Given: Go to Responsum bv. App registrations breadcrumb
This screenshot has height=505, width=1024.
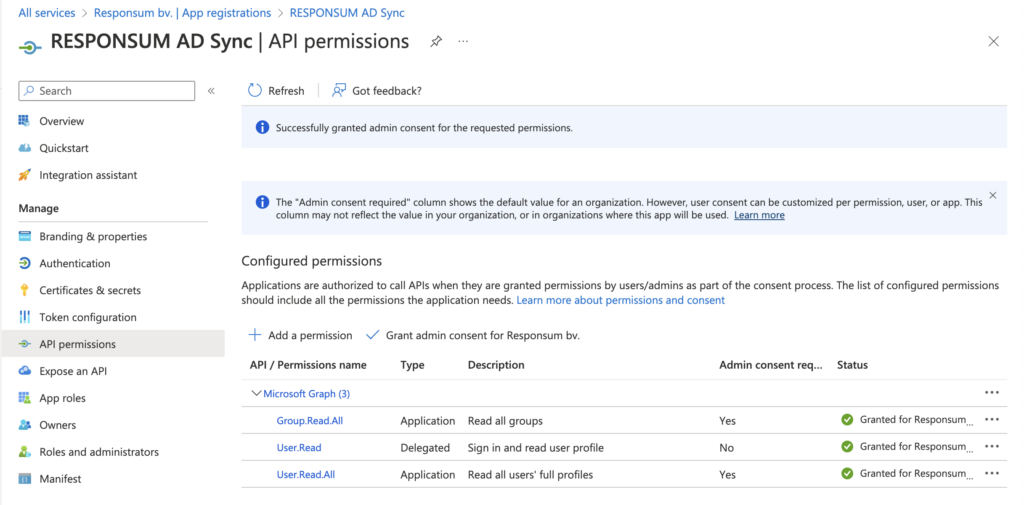Looking at the screenshot, I should tap(182, 13).
